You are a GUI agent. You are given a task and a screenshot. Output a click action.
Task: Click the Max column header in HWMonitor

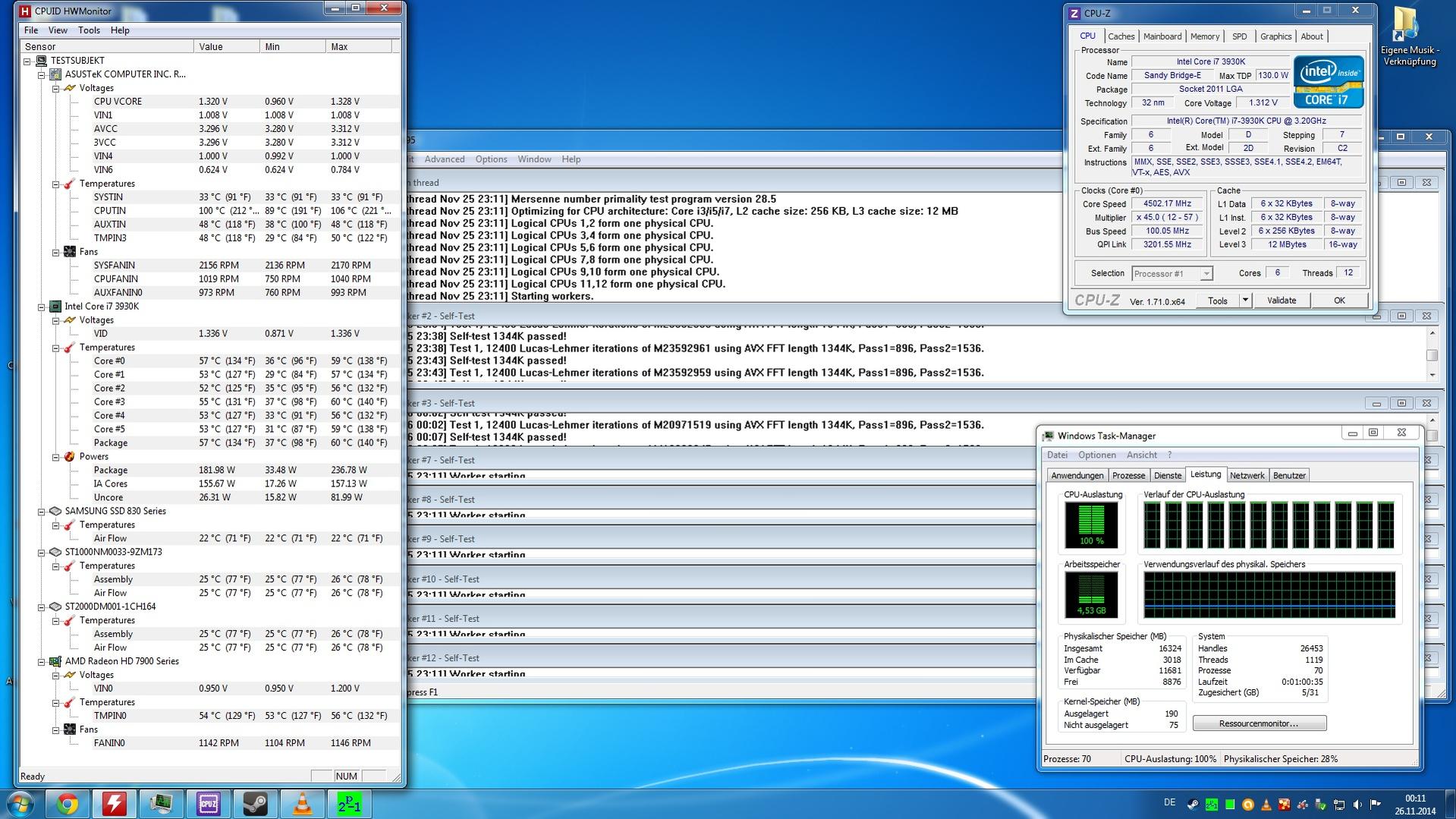coord(358,47)
